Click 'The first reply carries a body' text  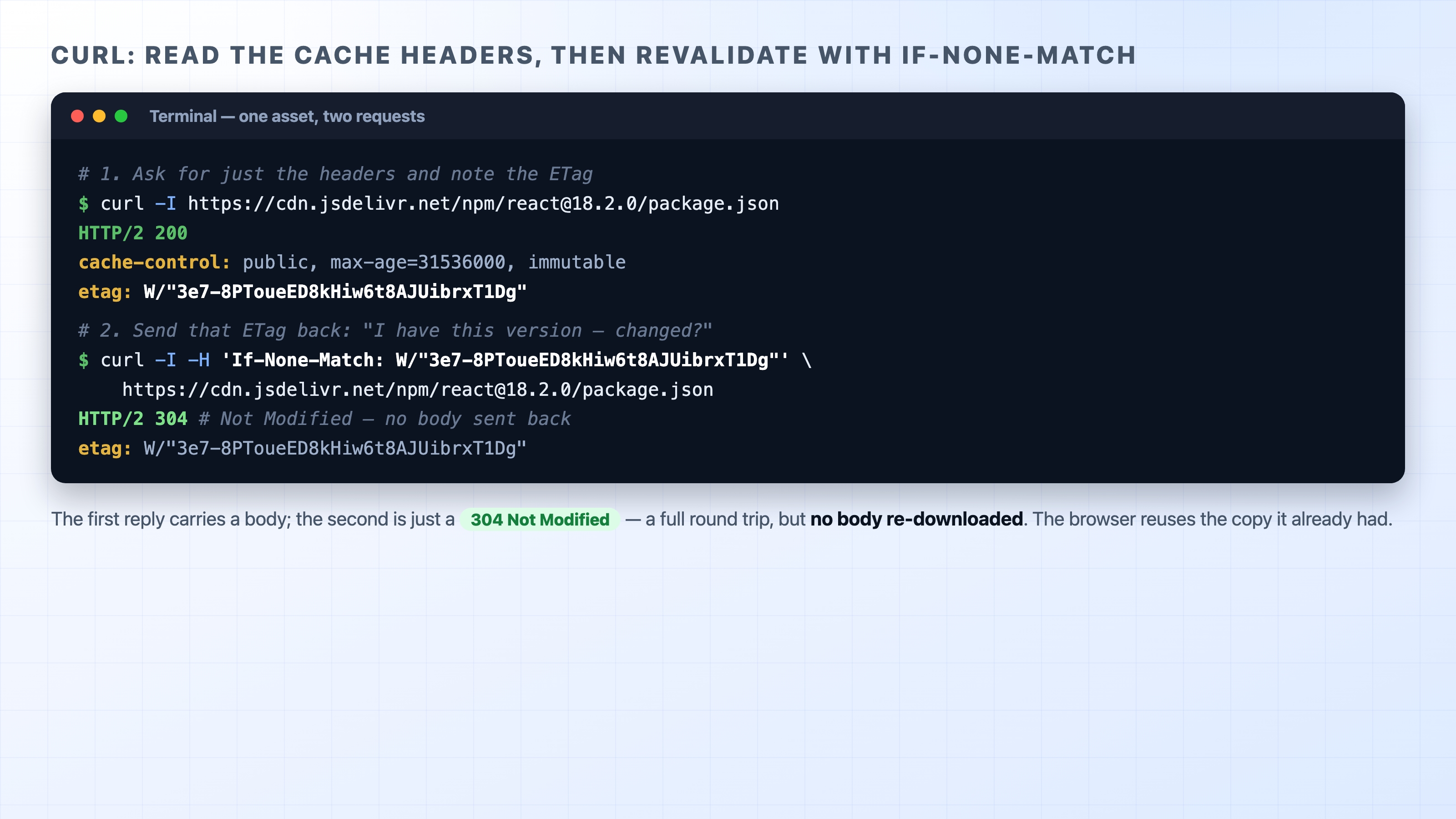coord(171,519)
